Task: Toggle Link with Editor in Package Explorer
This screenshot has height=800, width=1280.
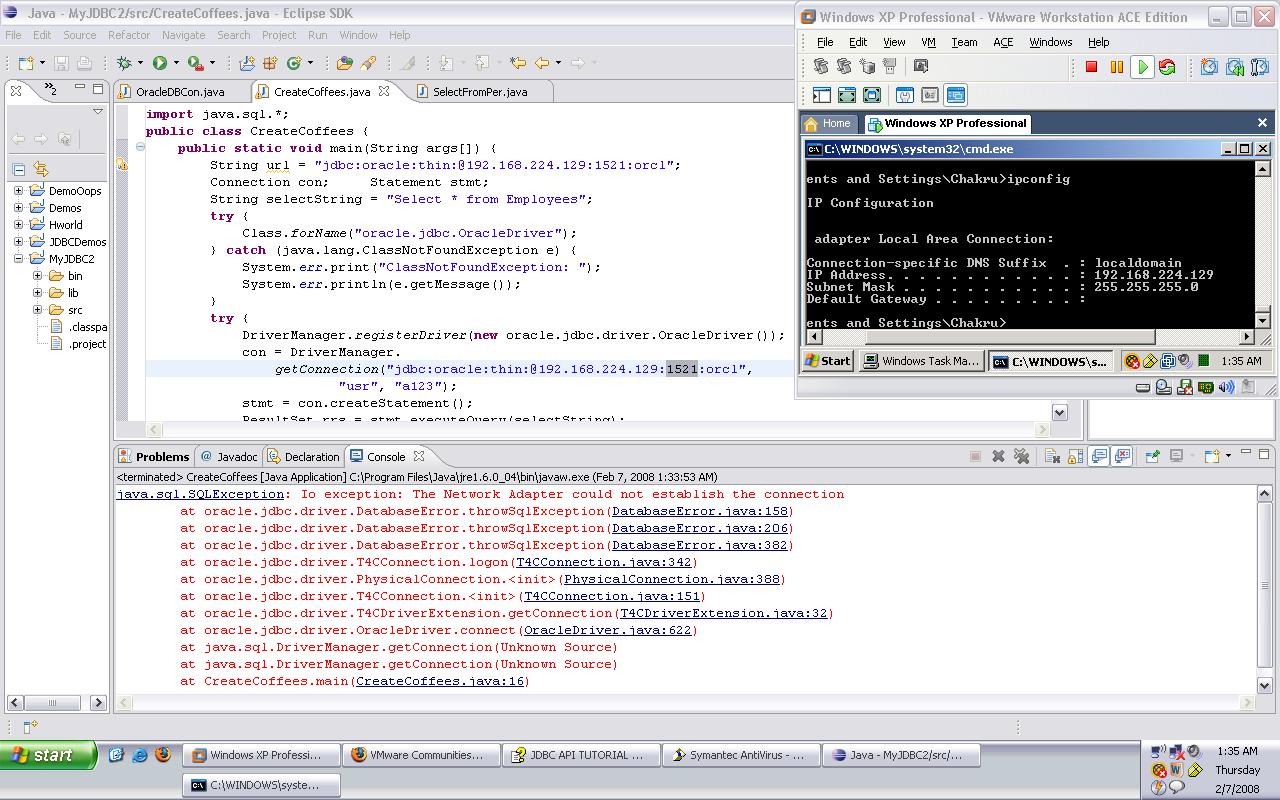Action: [x=41, y=169]
